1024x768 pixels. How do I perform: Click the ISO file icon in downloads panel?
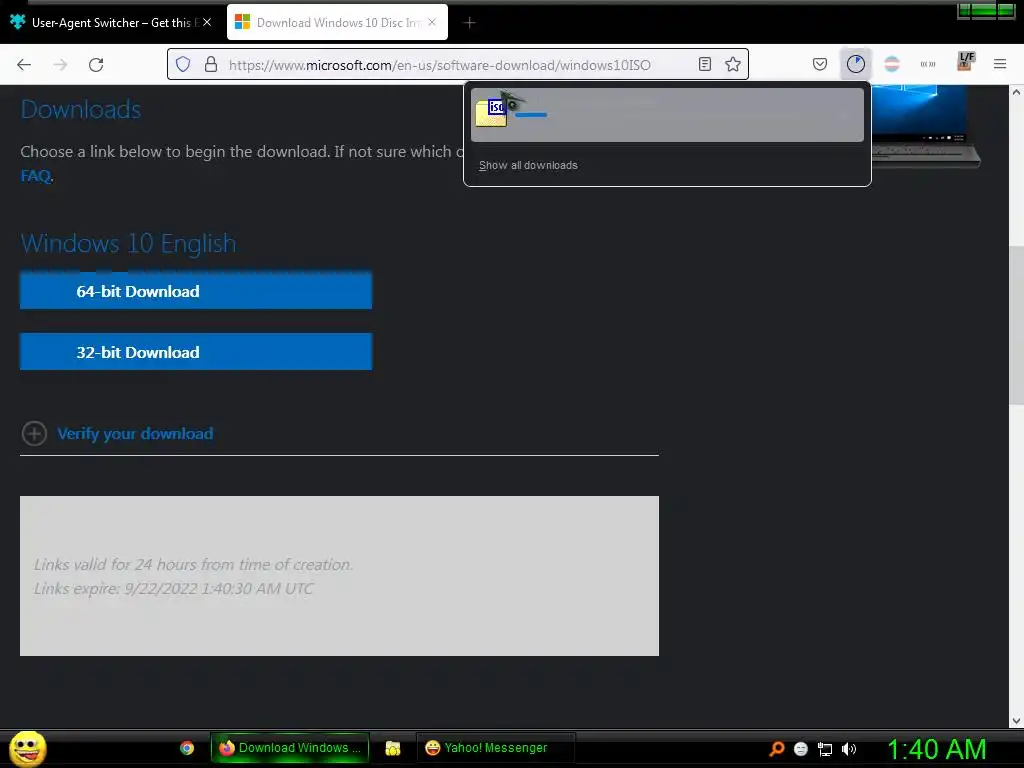point(492,113)
